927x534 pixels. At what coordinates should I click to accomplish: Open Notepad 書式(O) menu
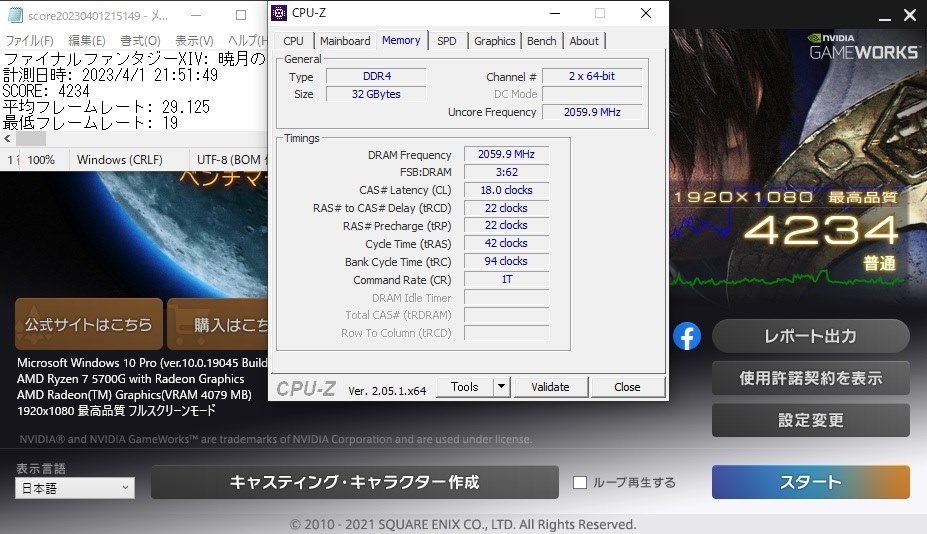point(140,40)
